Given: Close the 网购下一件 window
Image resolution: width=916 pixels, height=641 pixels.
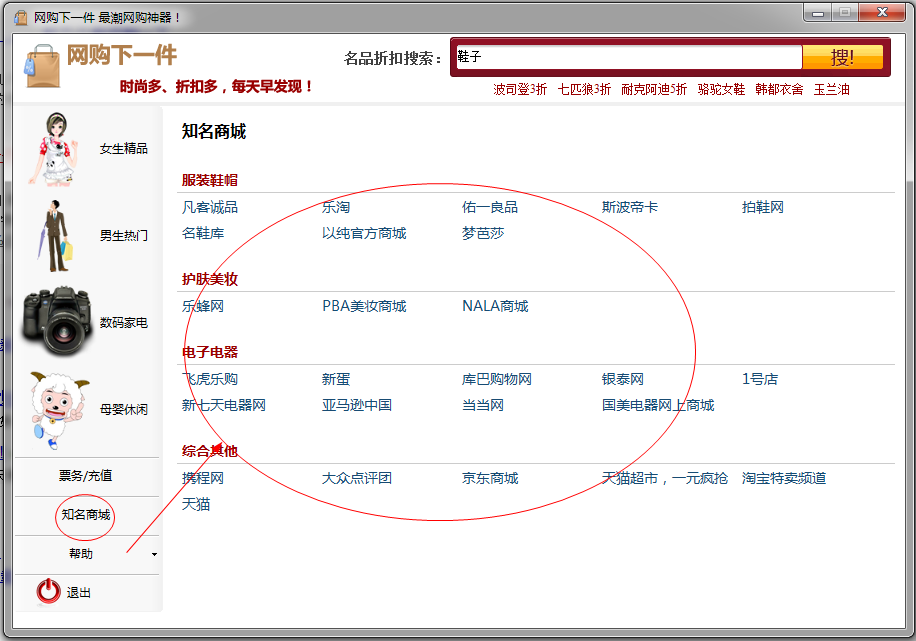Looking at the screenshot, I should pos(882,13).
